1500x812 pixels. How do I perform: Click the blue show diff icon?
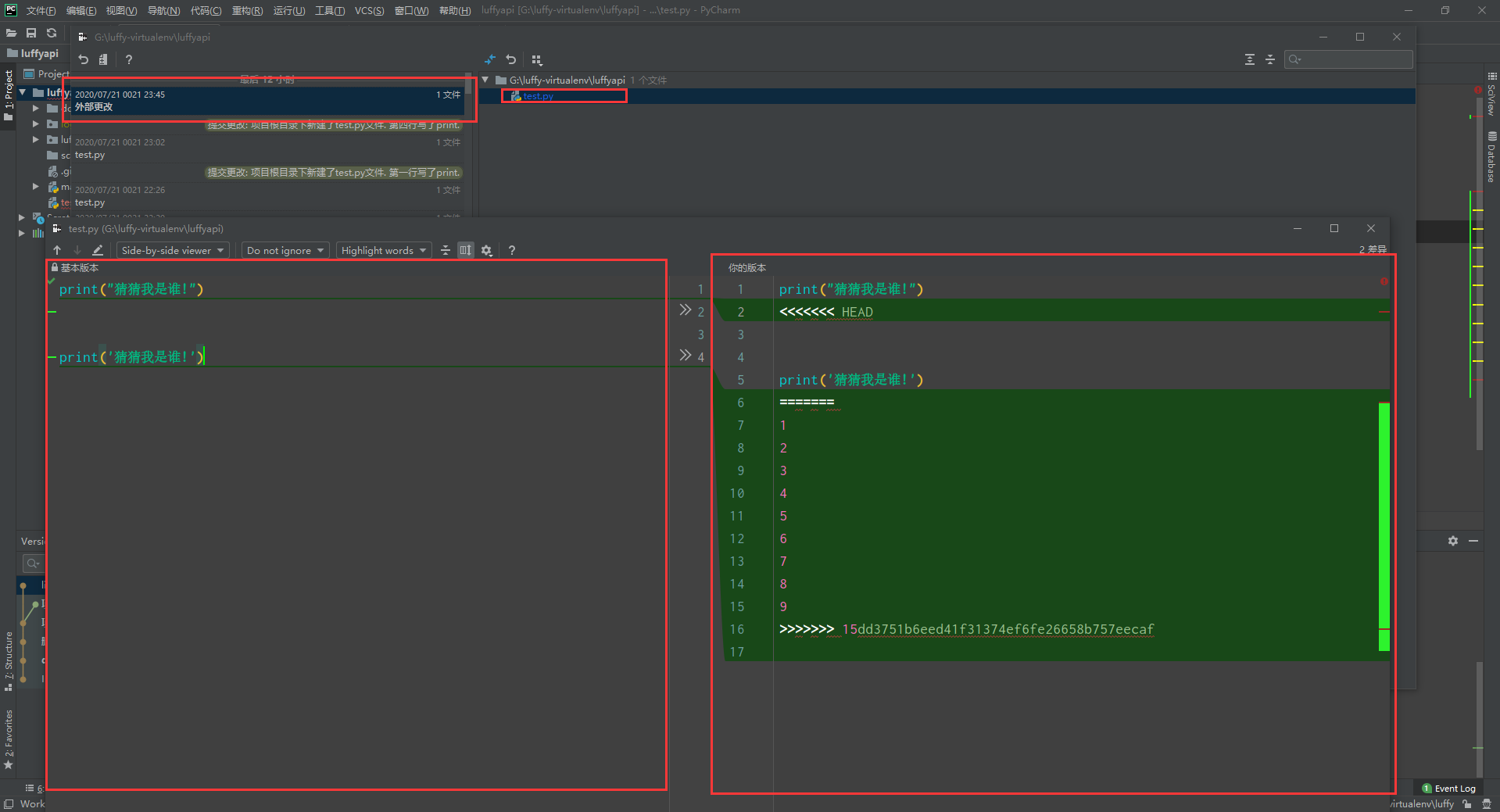pyautogui.click(x=490, y=59)
